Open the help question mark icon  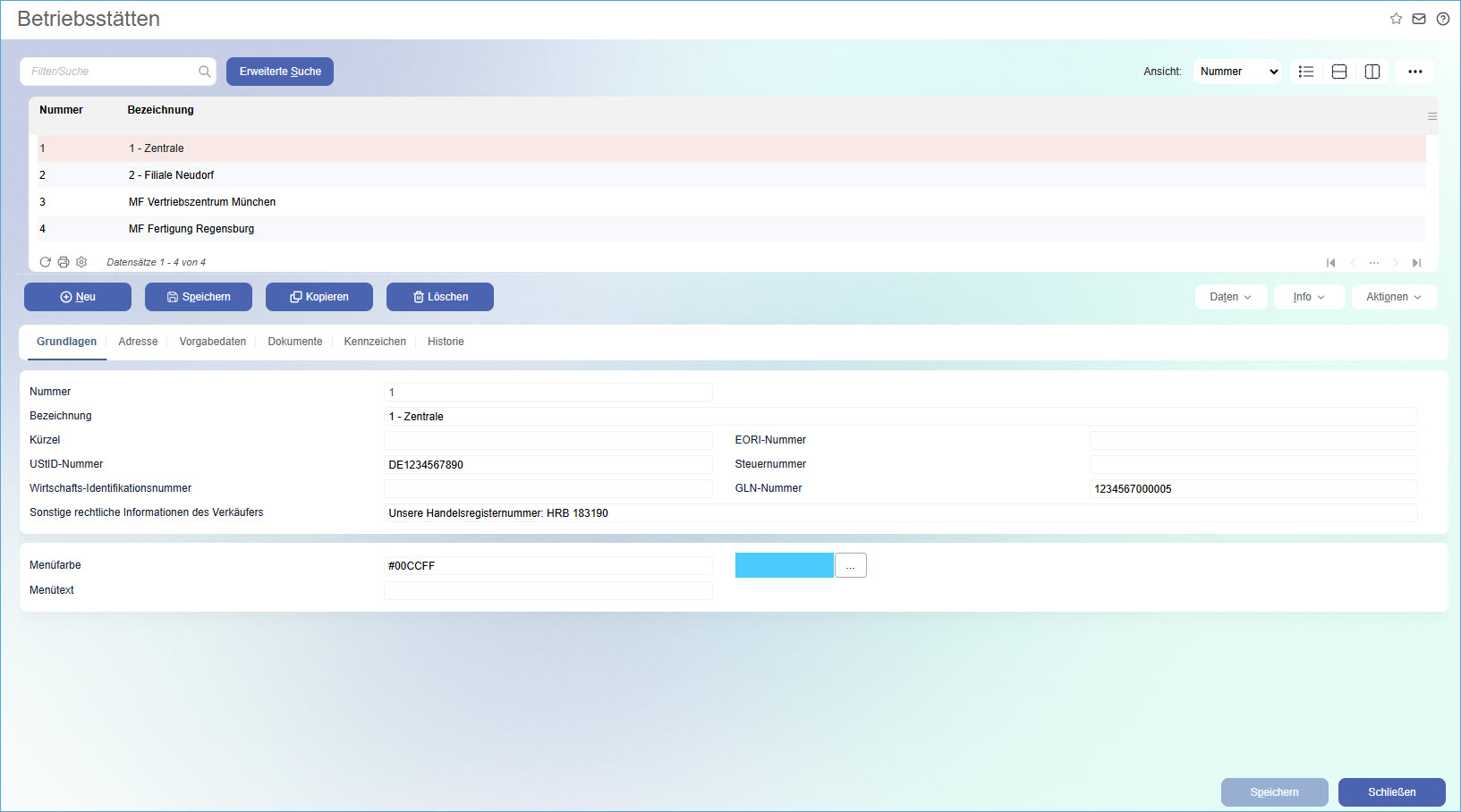click(1442, 18)
